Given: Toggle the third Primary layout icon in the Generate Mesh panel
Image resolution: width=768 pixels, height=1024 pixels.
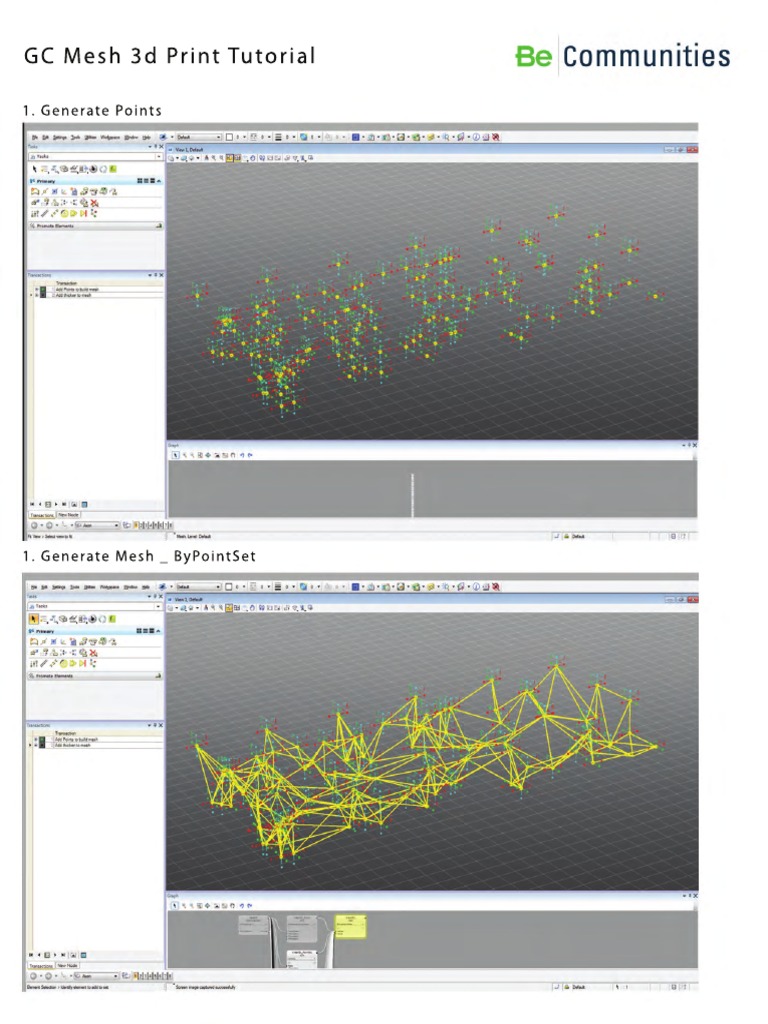Looking at the screenshot, I should (151, 631).
